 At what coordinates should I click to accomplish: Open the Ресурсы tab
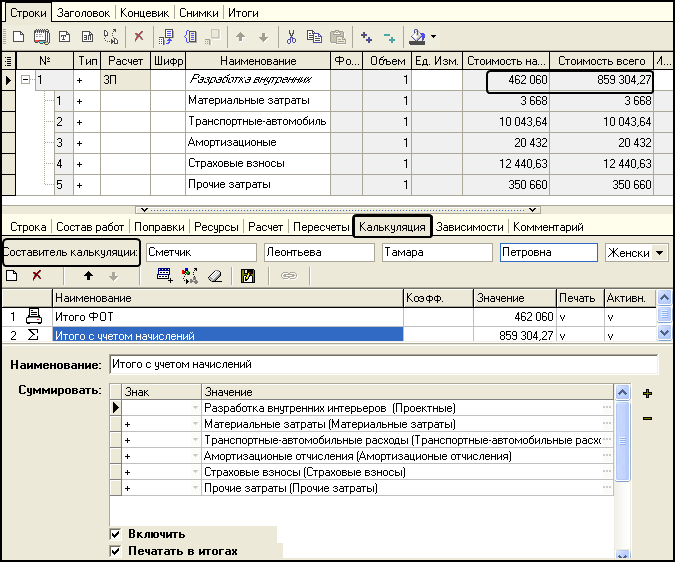[216, 227]
